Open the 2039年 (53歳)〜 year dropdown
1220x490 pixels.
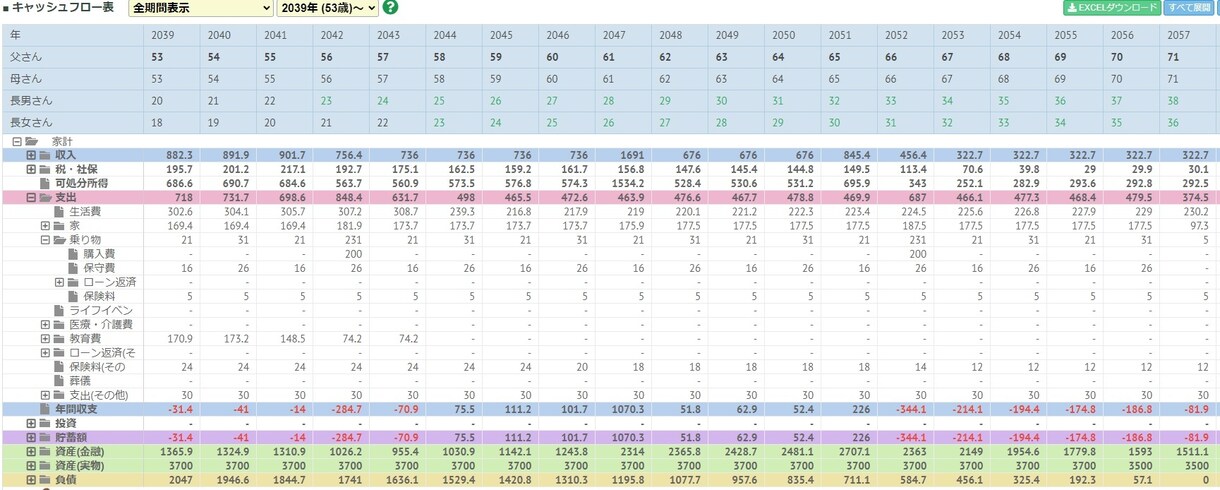[x=328, y=8]
